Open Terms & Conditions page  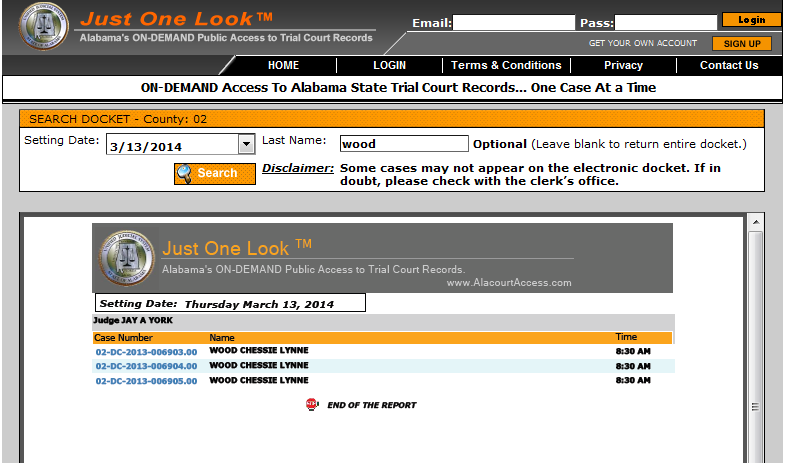click(x=506, y=65)
